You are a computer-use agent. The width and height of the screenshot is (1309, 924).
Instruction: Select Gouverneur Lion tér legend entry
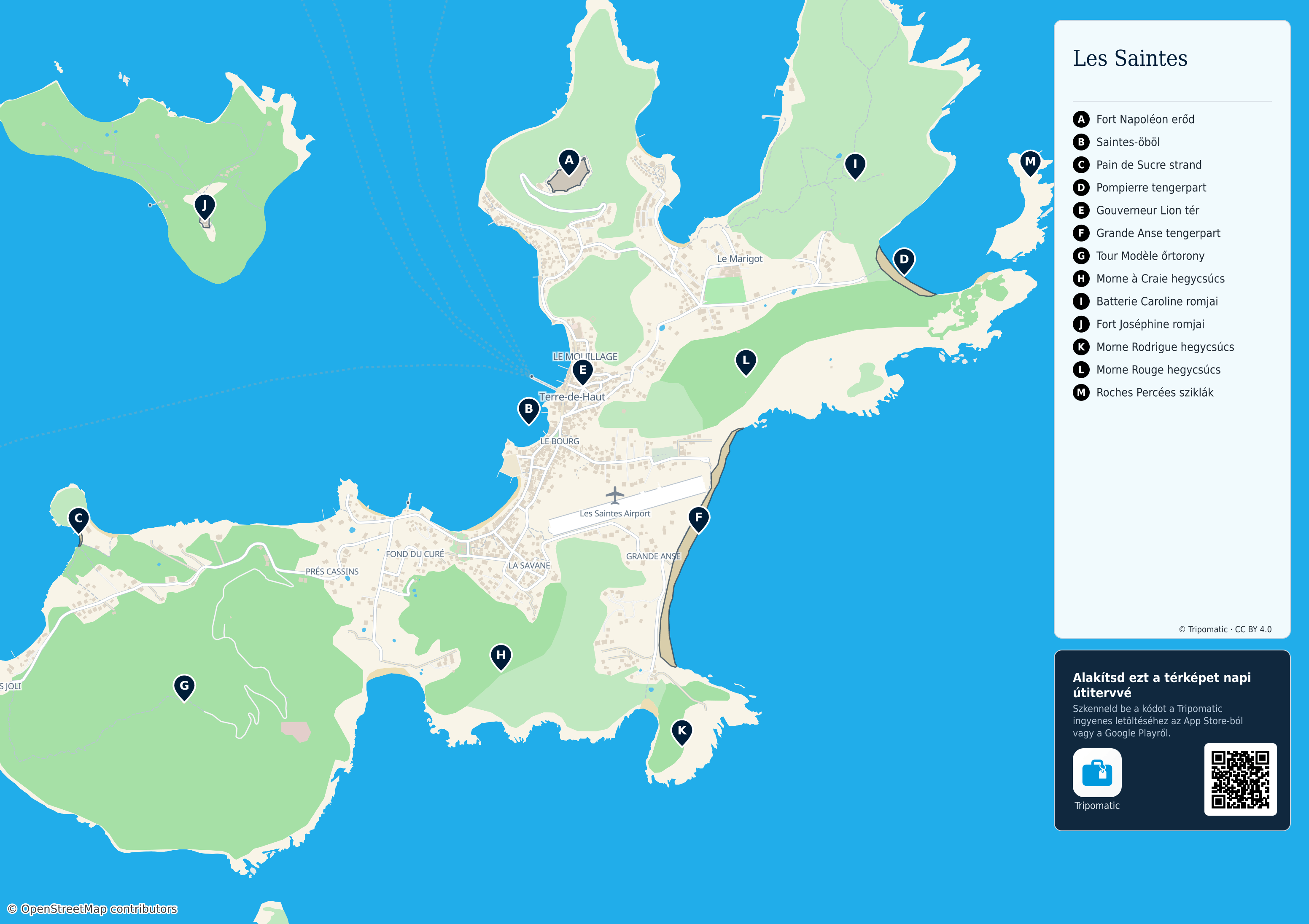point(1147,210)
